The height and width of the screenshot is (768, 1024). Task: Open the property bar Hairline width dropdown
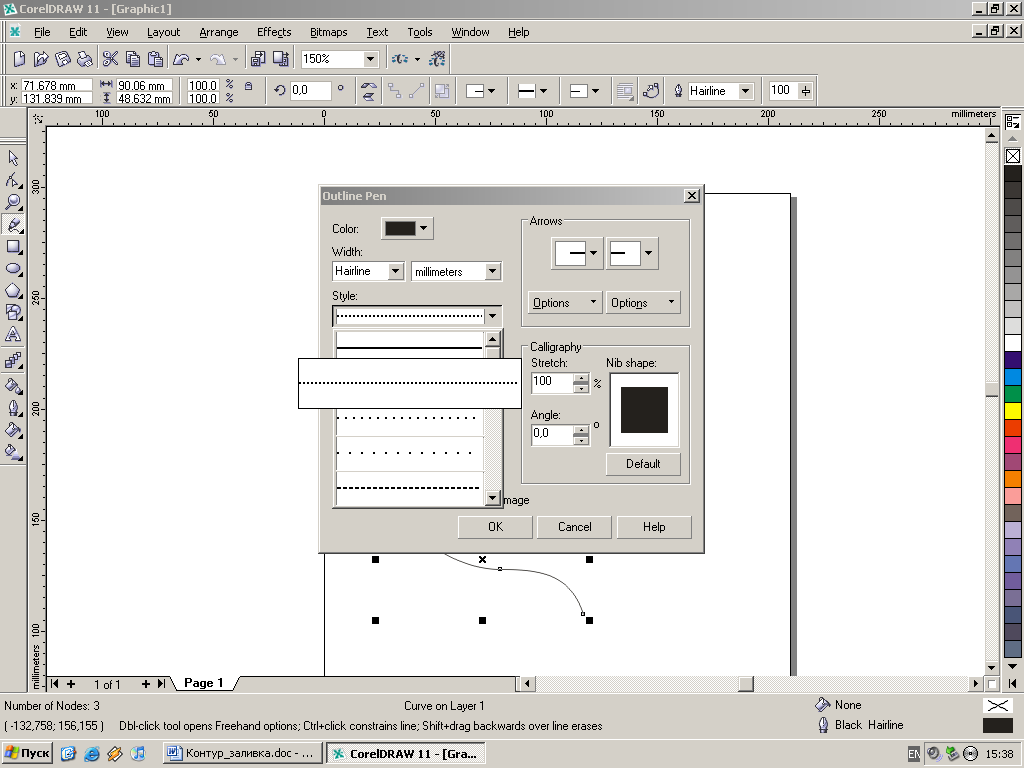pos(745,91)
